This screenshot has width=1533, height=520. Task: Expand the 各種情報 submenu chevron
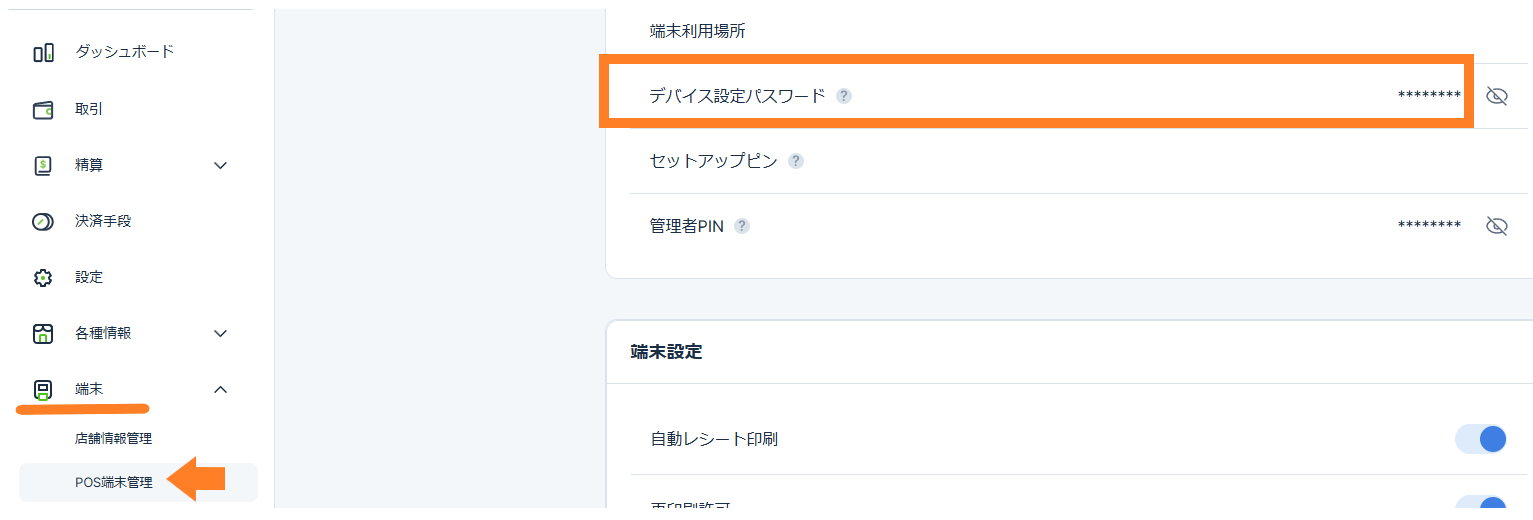(221, 334)
